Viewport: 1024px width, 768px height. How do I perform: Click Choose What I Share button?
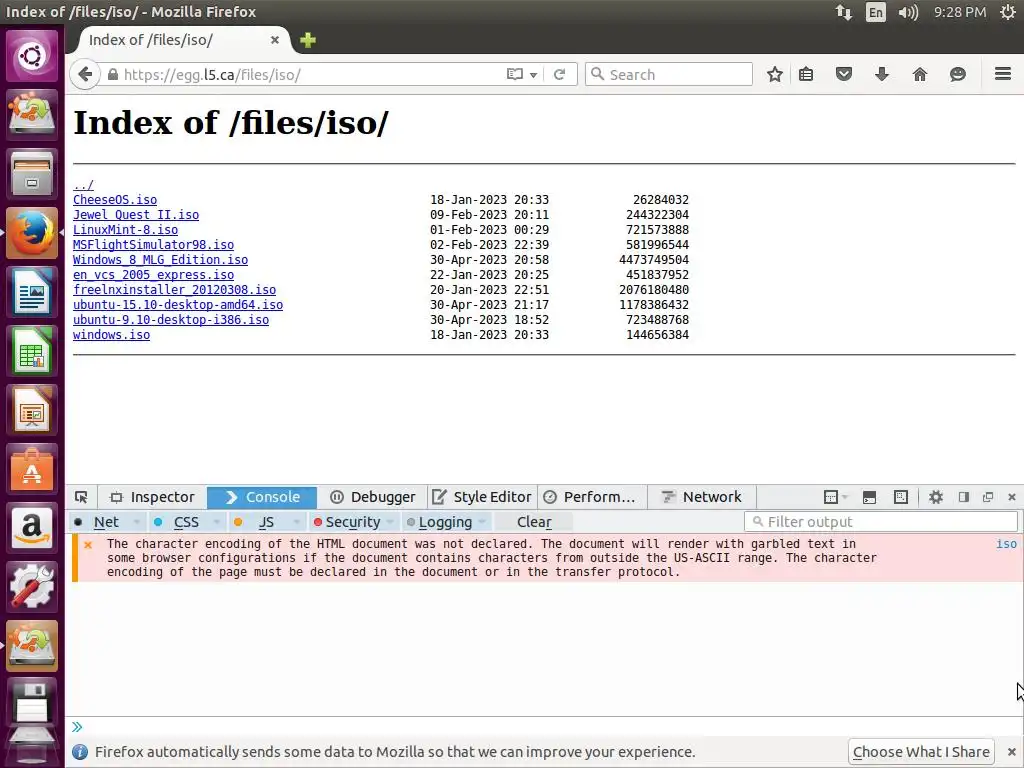coord(921,752)
